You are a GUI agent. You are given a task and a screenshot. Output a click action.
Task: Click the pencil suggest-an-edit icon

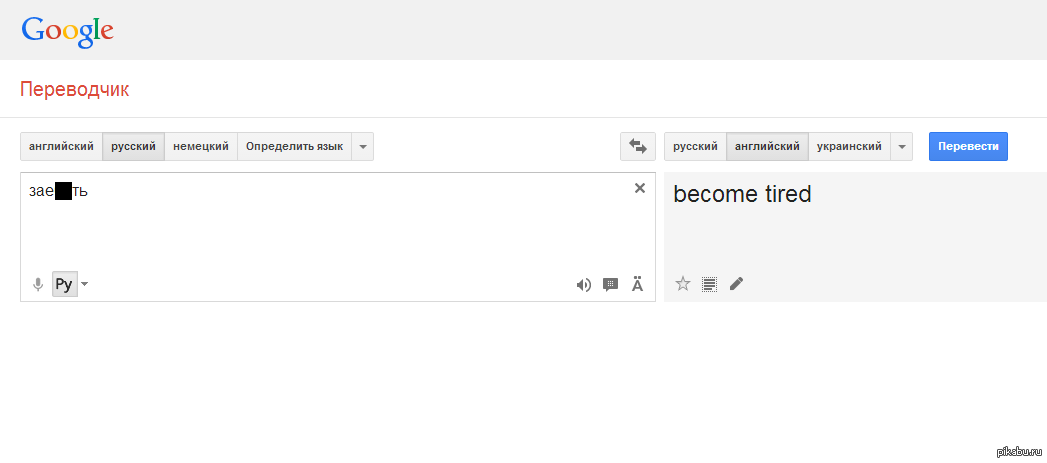[x=736, y=284]
